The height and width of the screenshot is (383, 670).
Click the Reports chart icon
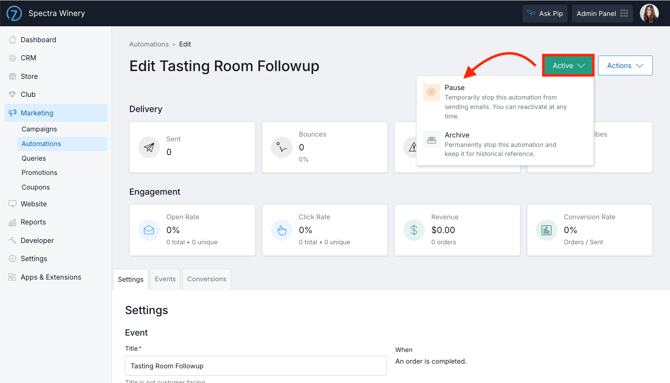pyautogui.click(x=12, y=222)
